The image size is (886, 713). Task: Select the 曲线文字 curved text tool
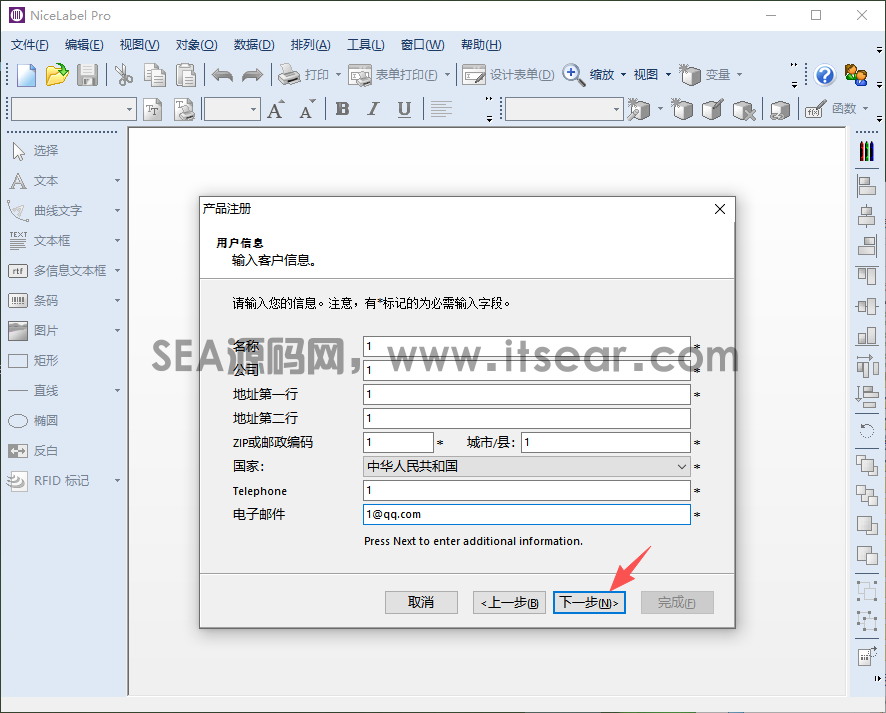[45, 211]
